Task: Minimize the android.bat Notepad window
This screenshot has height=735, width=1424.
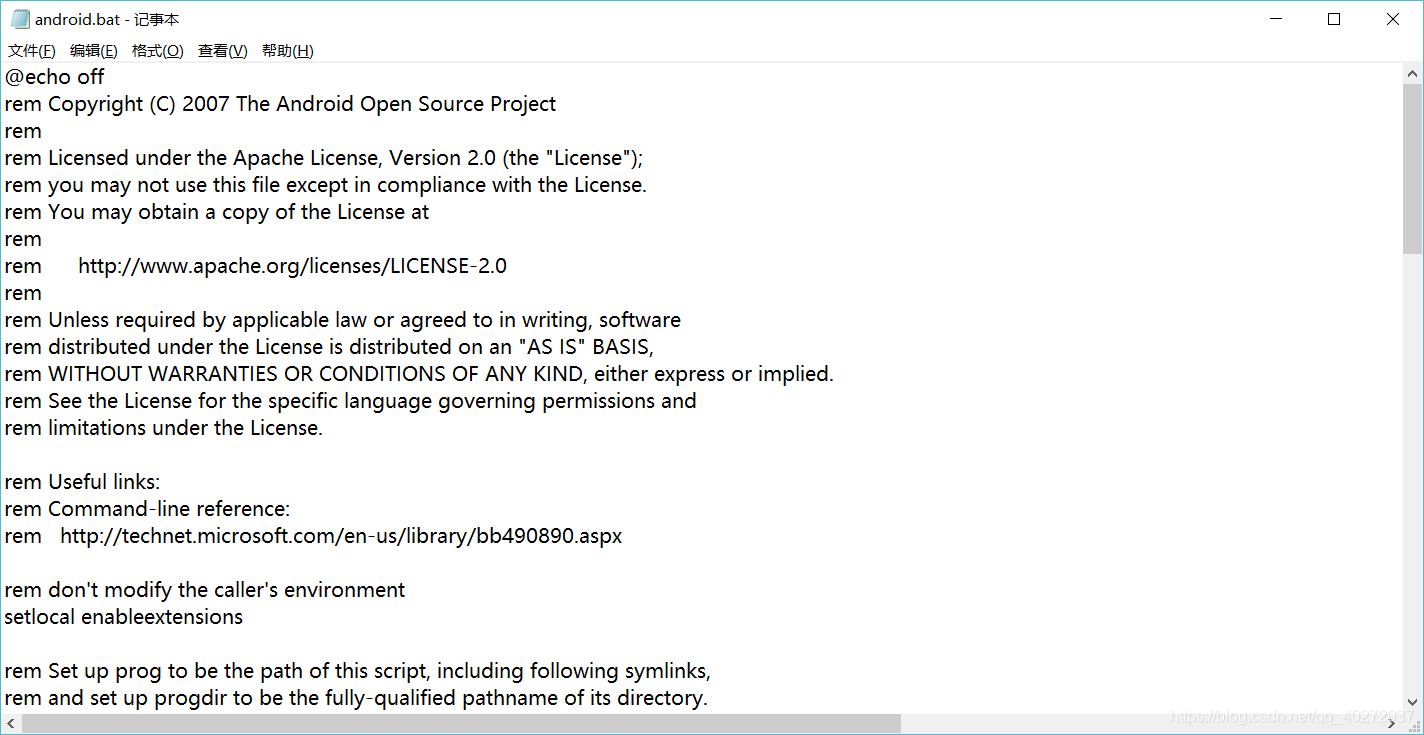Action: click(x=1275, y=19)
